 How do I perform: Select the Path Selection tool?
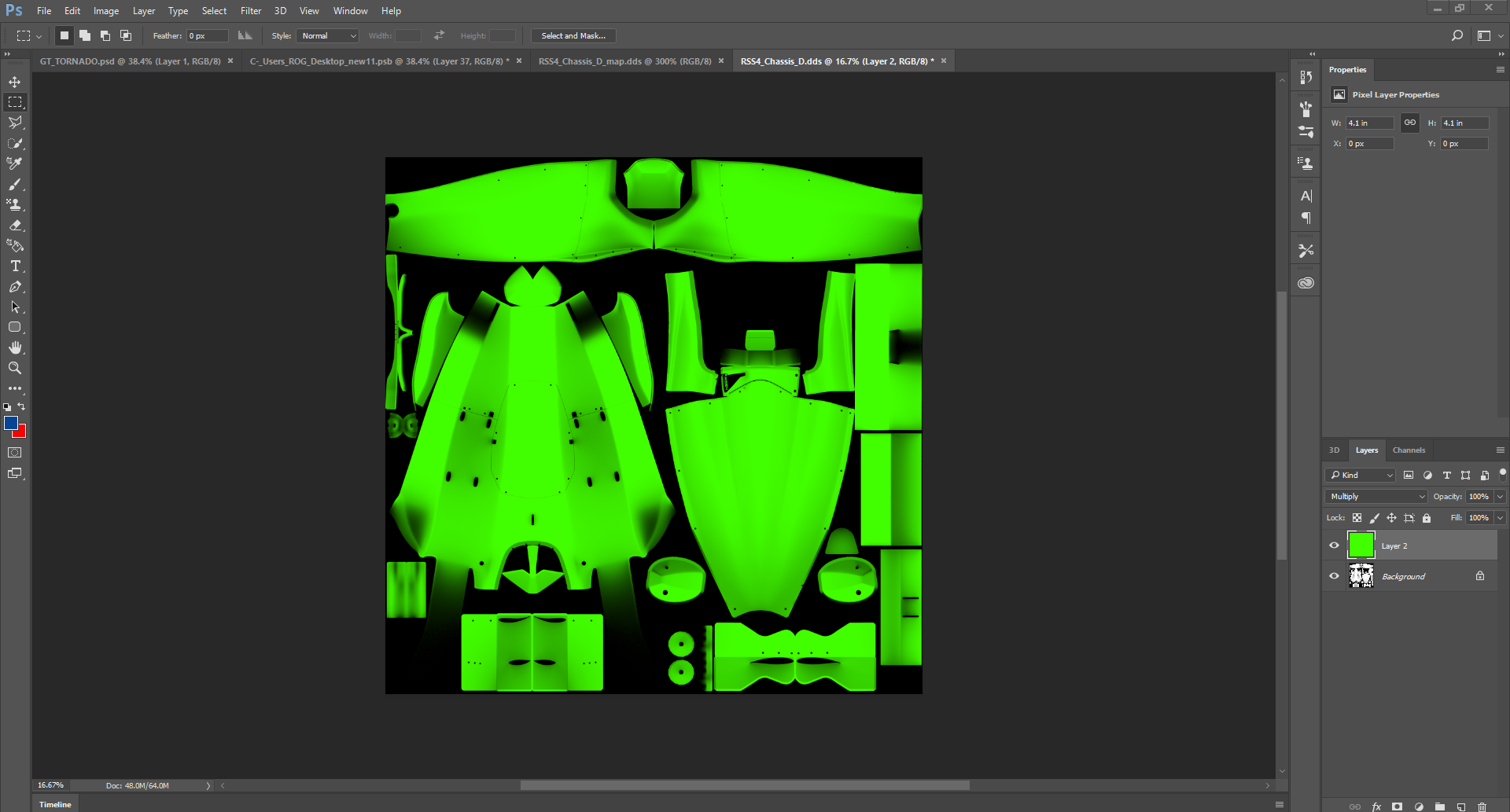(15, 307)
